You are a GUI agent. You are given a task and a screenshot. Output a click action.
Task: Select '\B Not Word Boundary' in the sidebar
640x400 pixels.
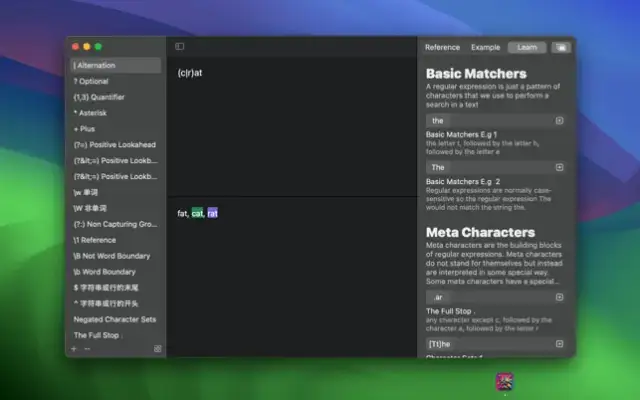(x=116, y=256)
